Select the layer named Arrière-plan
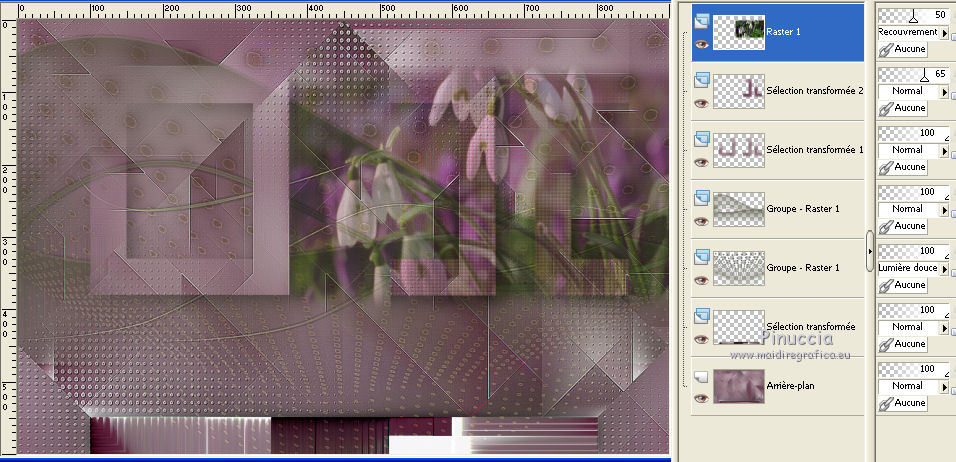This screenshot has height=462, width=956. tap(790, 386)
